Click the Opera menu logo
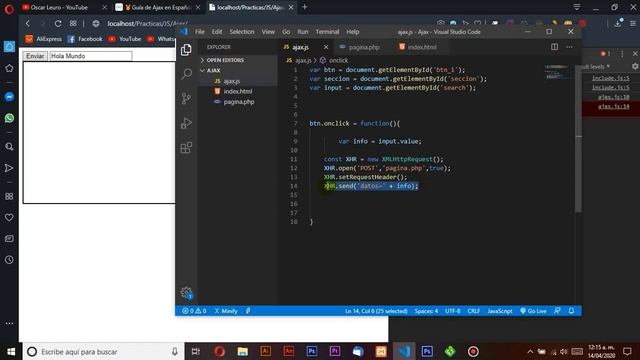The image size is (640, 360). (9, 9)
